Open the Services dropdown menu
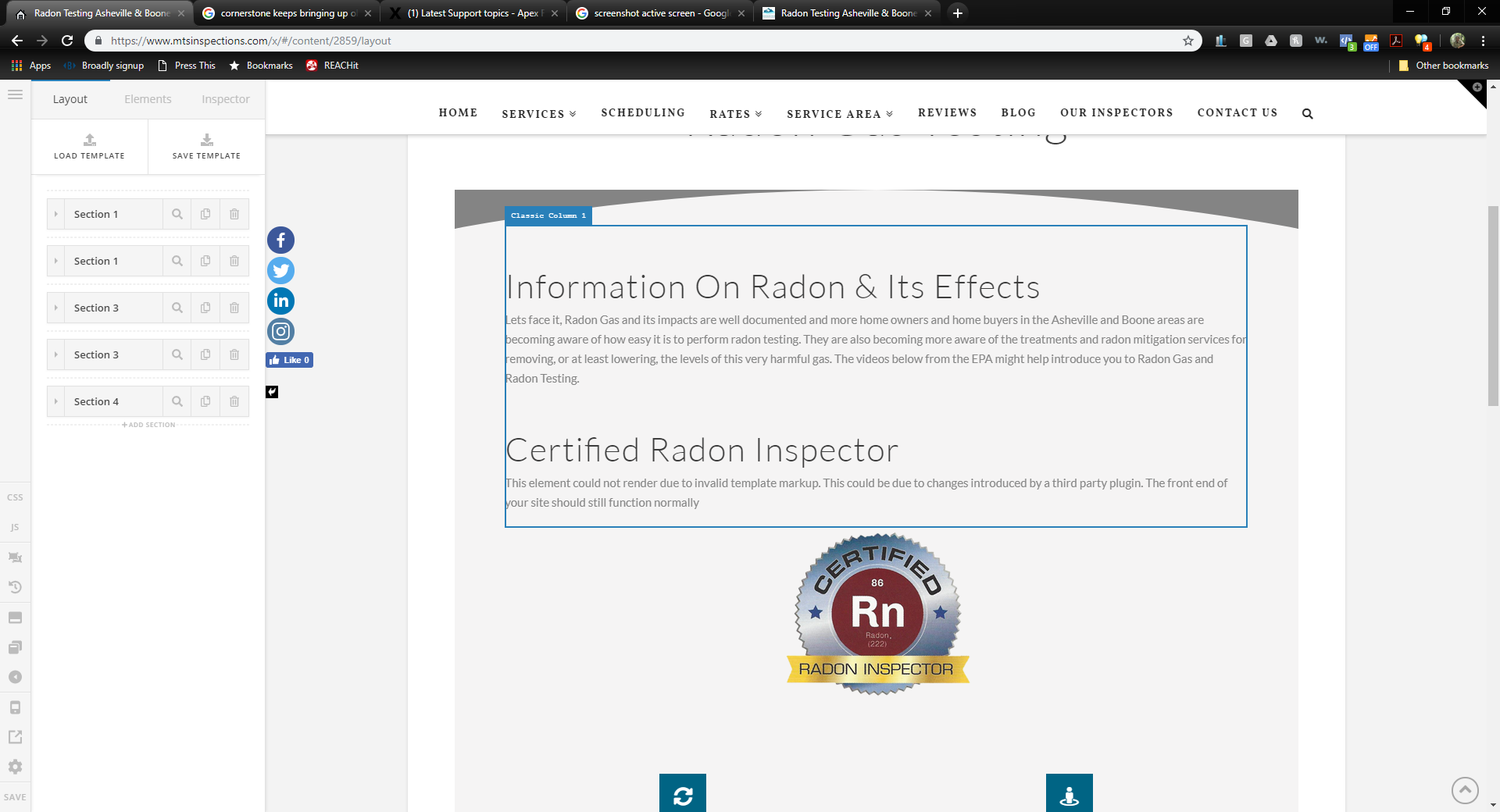1500x812 pixels. 539,114
